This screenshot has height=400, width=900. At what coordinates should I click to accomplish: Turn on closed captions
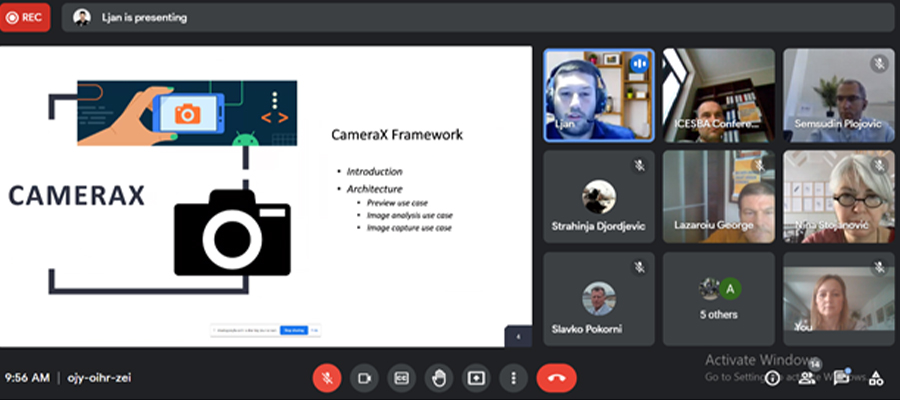pos(401,378)
